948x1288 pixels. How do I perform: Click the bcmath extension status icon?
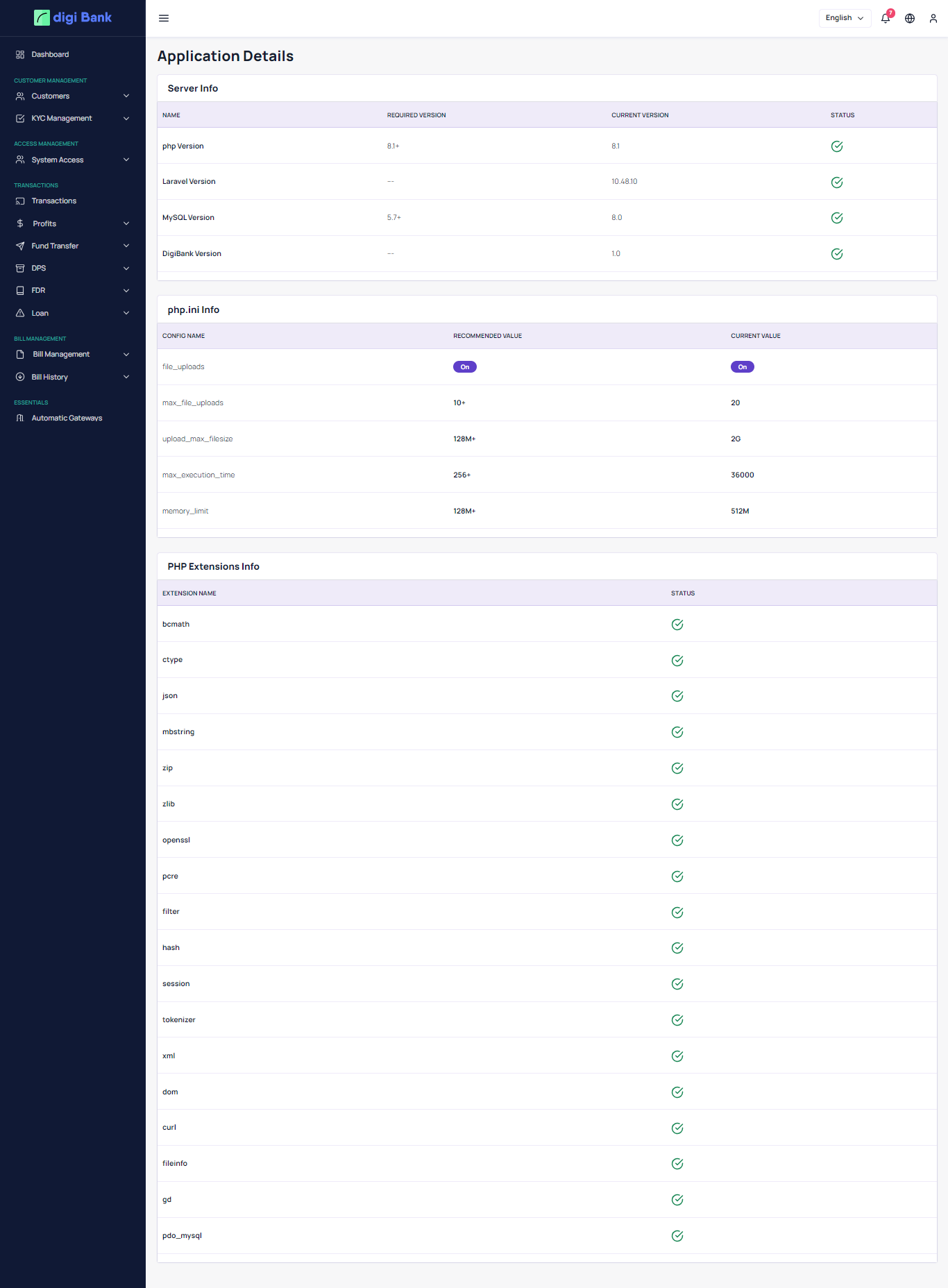point(677,625)
